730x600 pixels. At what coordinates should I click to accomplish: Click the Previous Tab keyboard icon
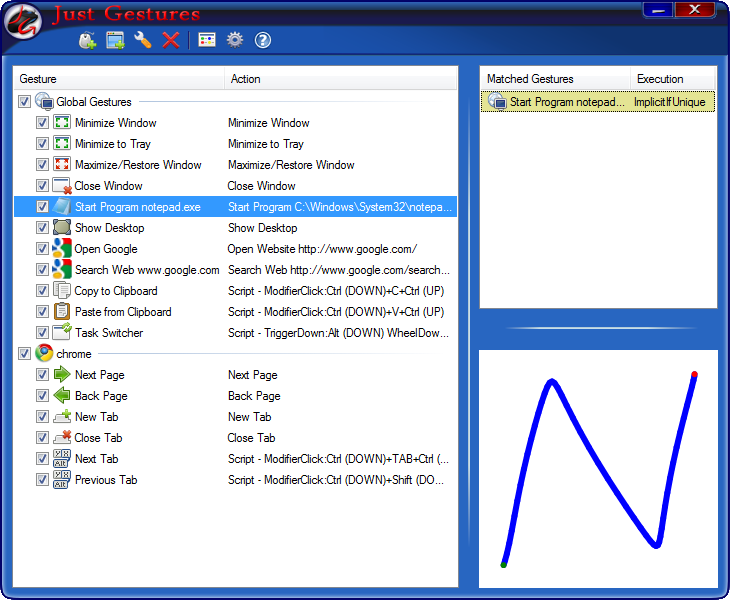click(x=61, y=479)
